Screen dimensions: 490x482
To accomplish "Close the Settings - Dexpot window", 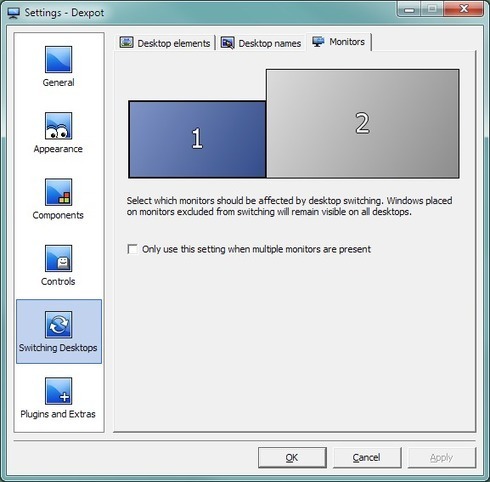I will click(464, 9).
